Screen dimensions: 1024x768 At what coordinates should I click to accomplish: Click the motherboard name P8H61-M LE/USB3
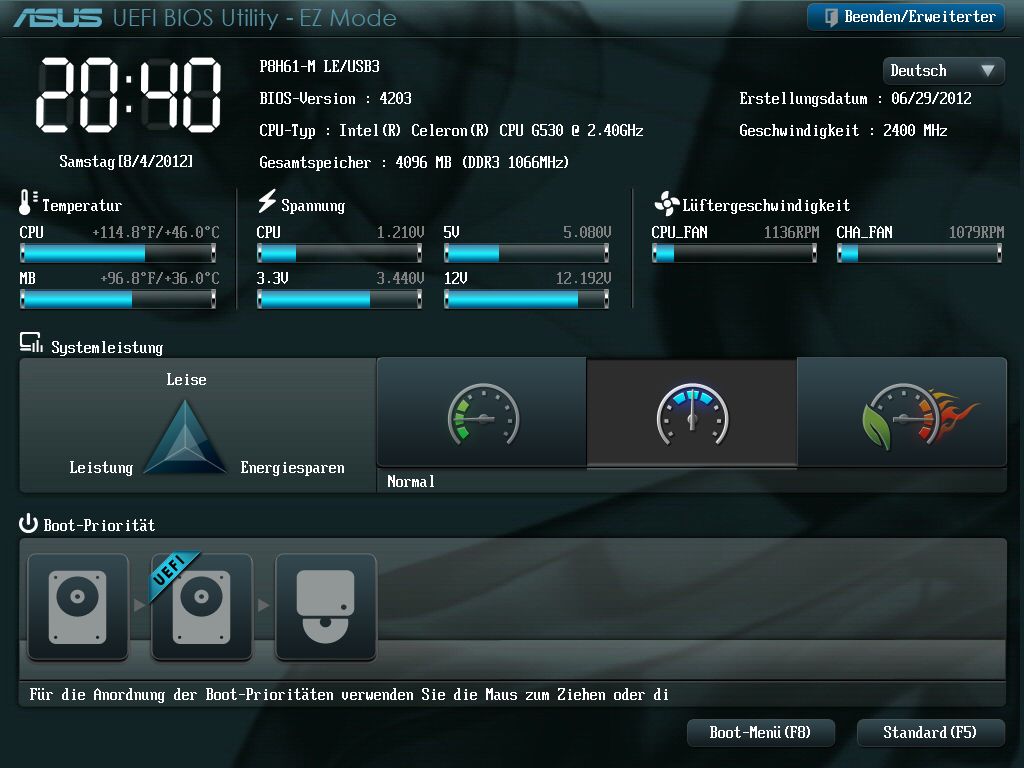coord(319,67)
